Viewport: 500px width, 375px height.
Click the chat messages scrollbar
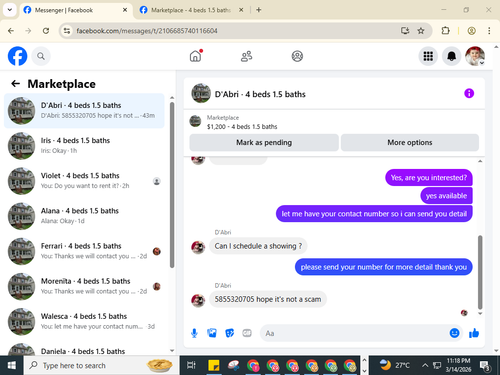480,272
